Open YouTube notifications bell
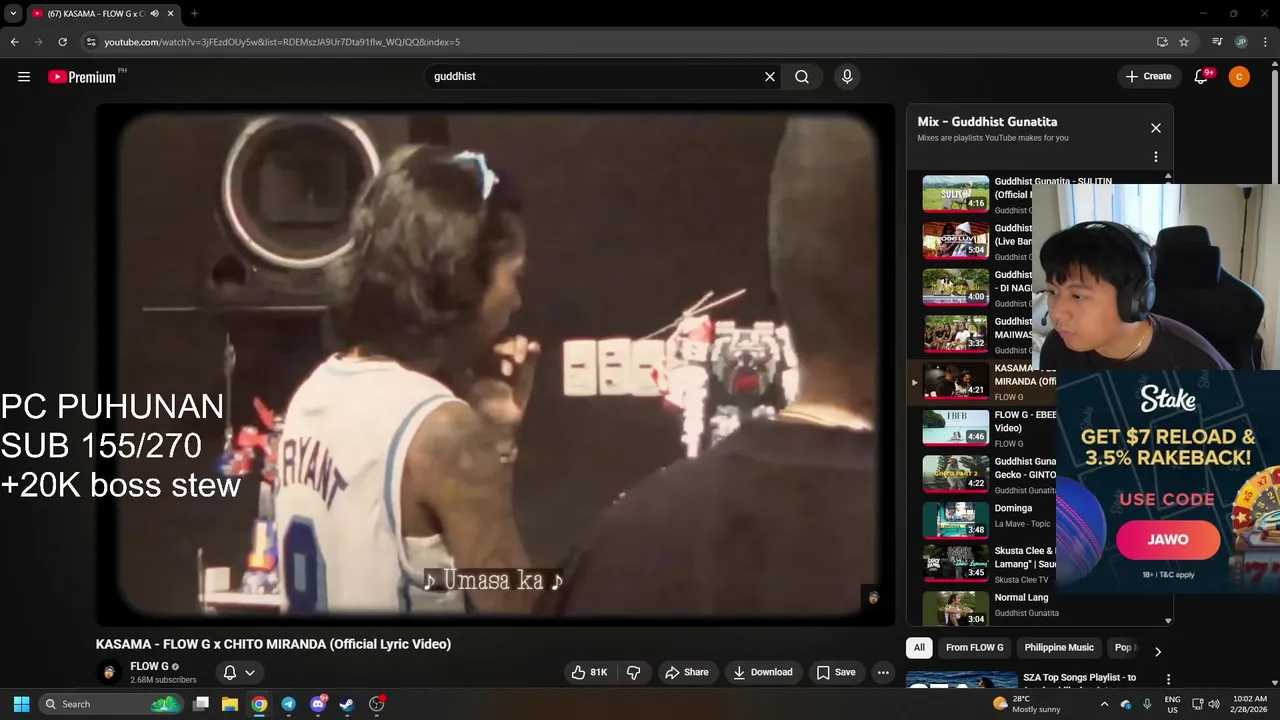Screen dimensions: 1280x720 tap(1202, 77)
